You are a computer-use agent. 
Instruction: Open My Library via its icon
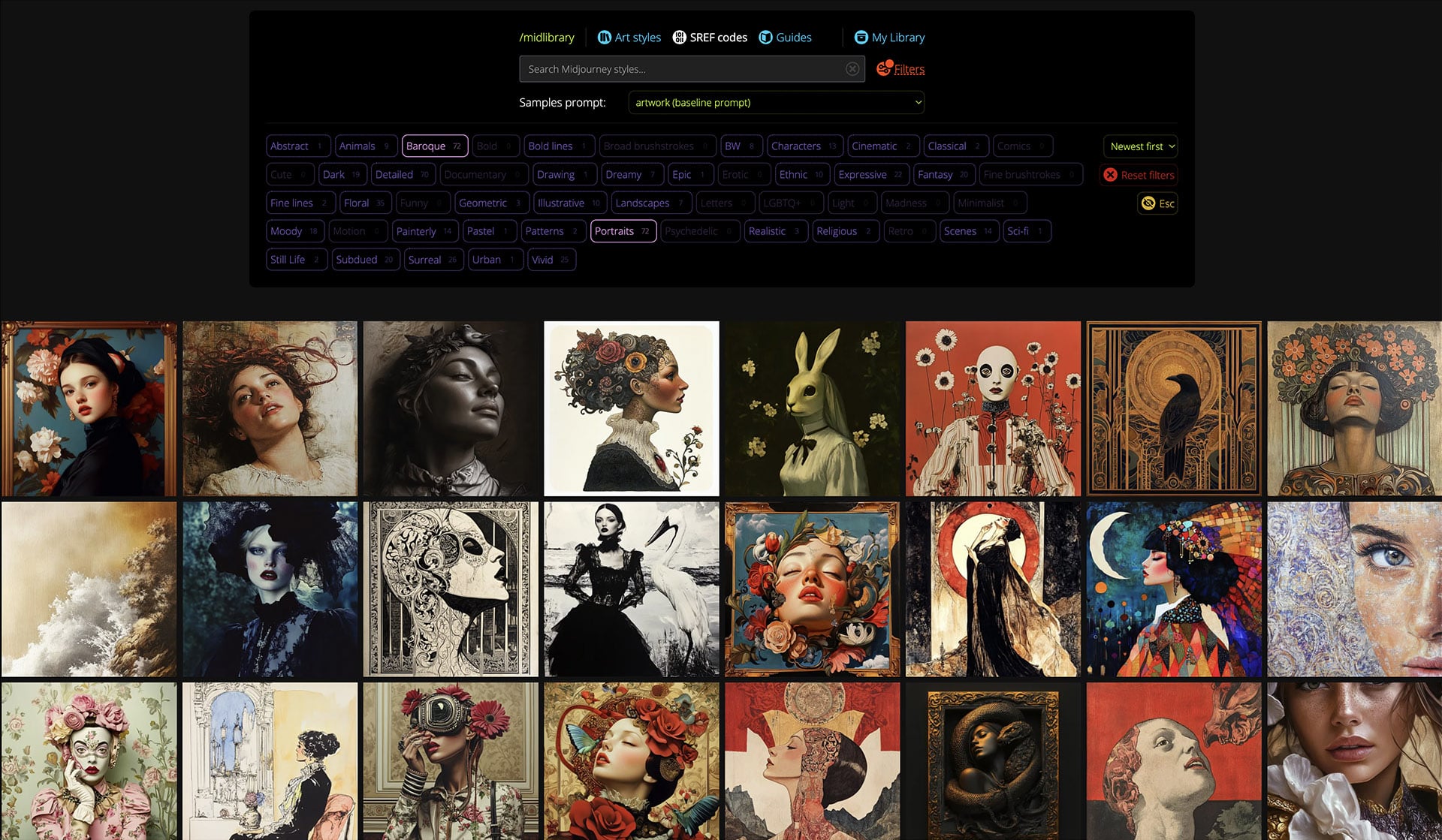click(861, 38)
